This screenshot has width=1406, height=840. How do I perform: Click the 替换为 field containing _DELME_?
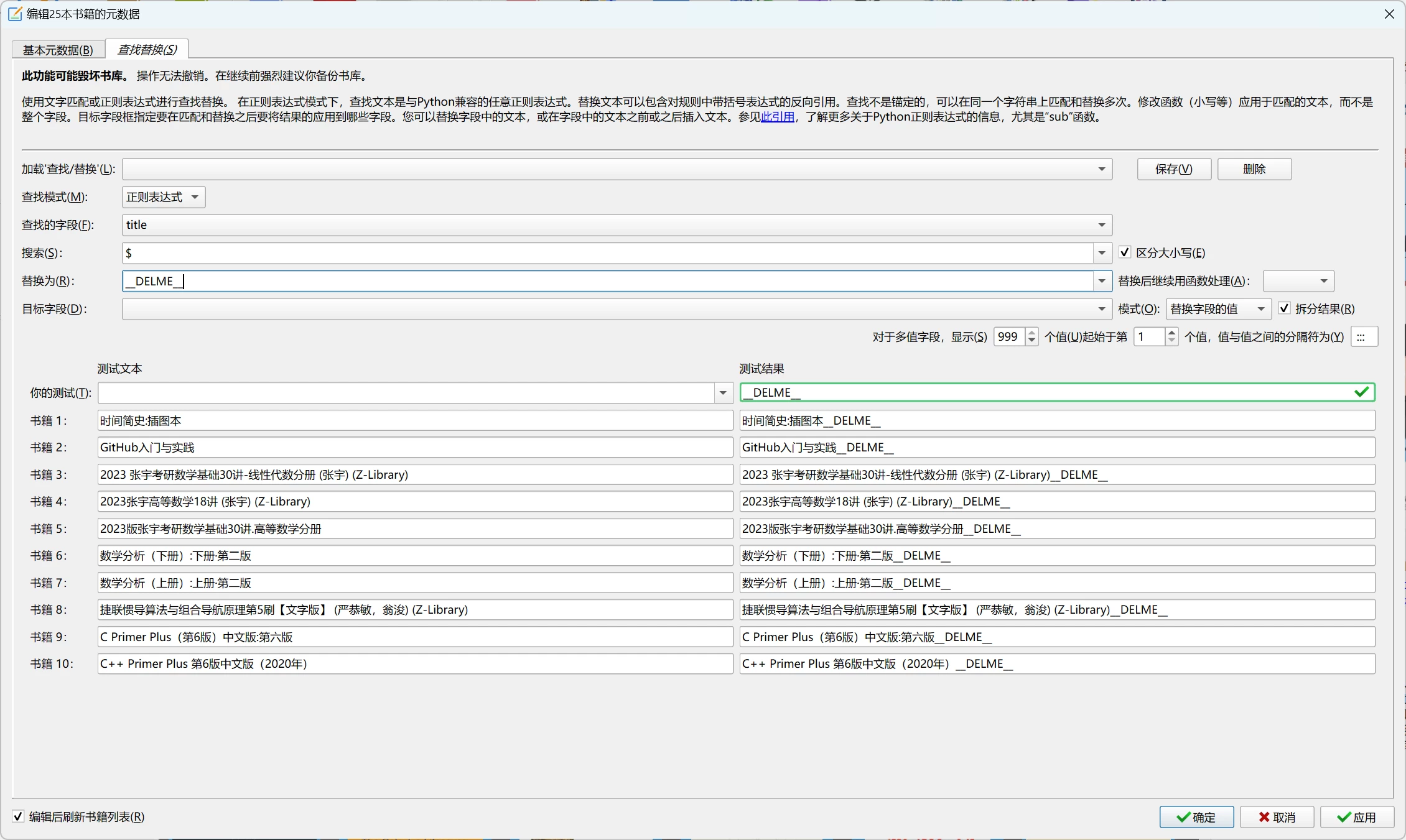pos(607,281)
